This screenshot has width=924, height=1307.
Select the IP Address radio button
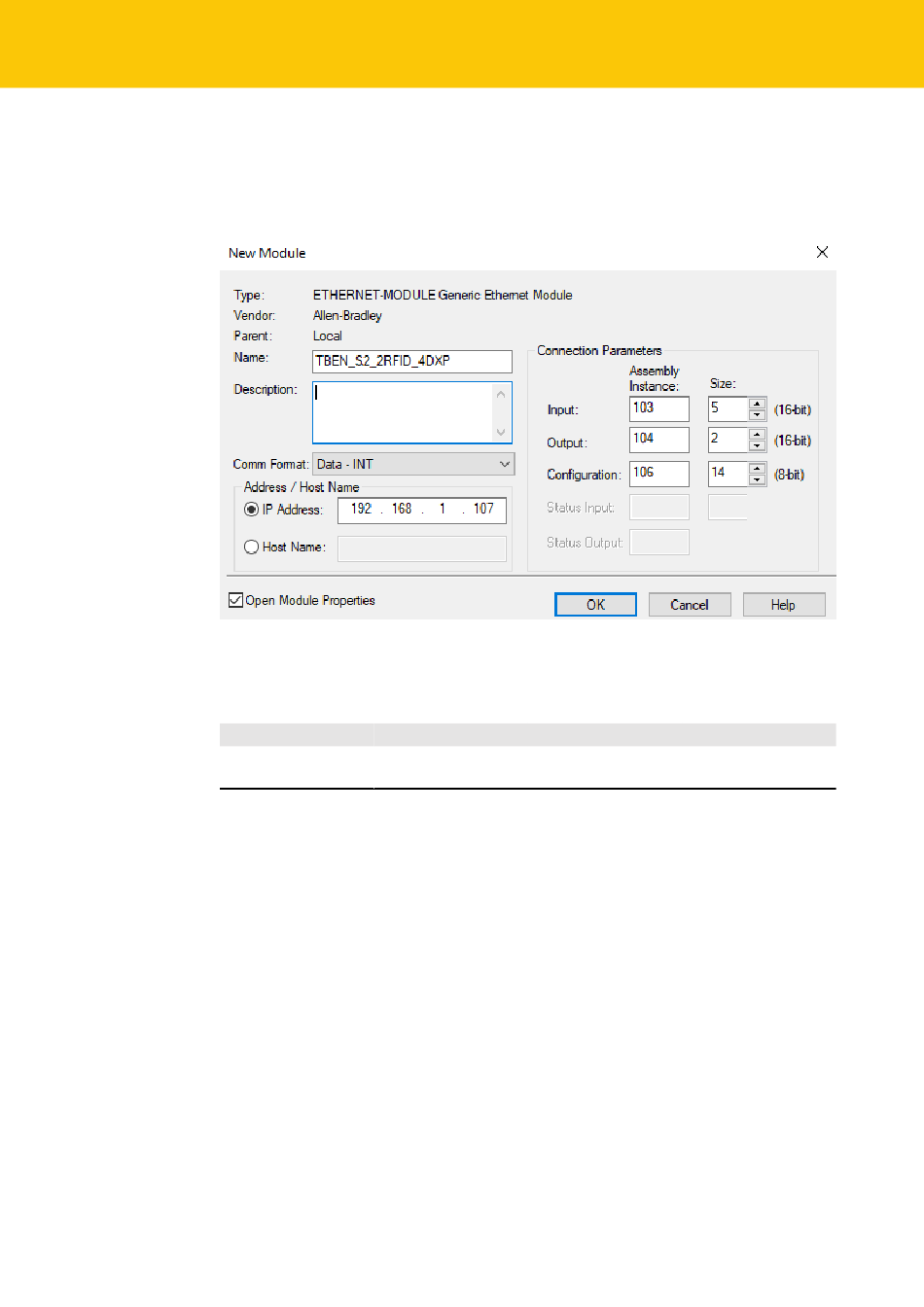click(251, 510)
